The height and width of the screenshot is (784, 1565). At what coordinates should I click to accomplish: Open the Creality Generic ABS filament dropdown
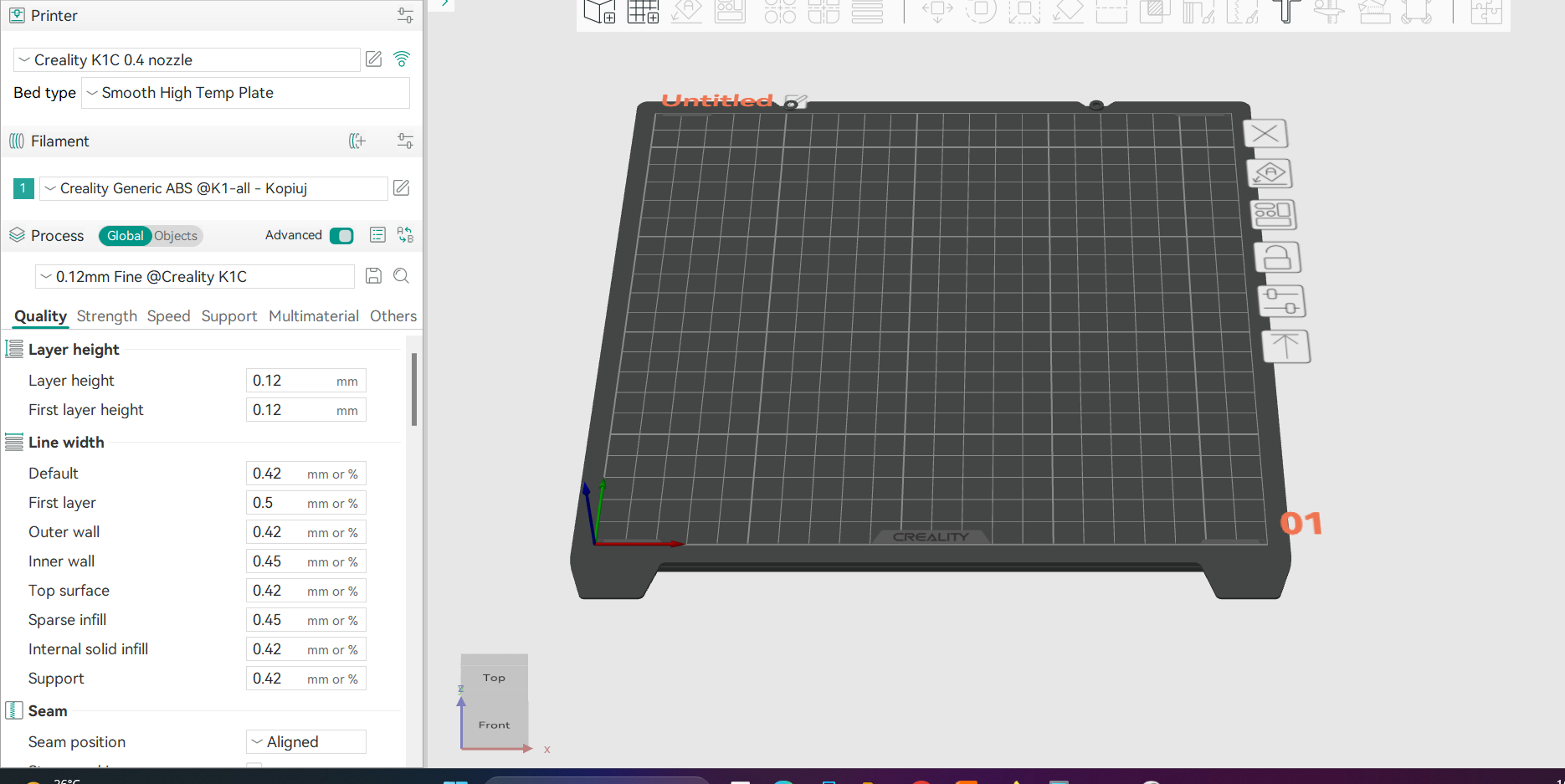pyautogui.click(x=213, y=188)
